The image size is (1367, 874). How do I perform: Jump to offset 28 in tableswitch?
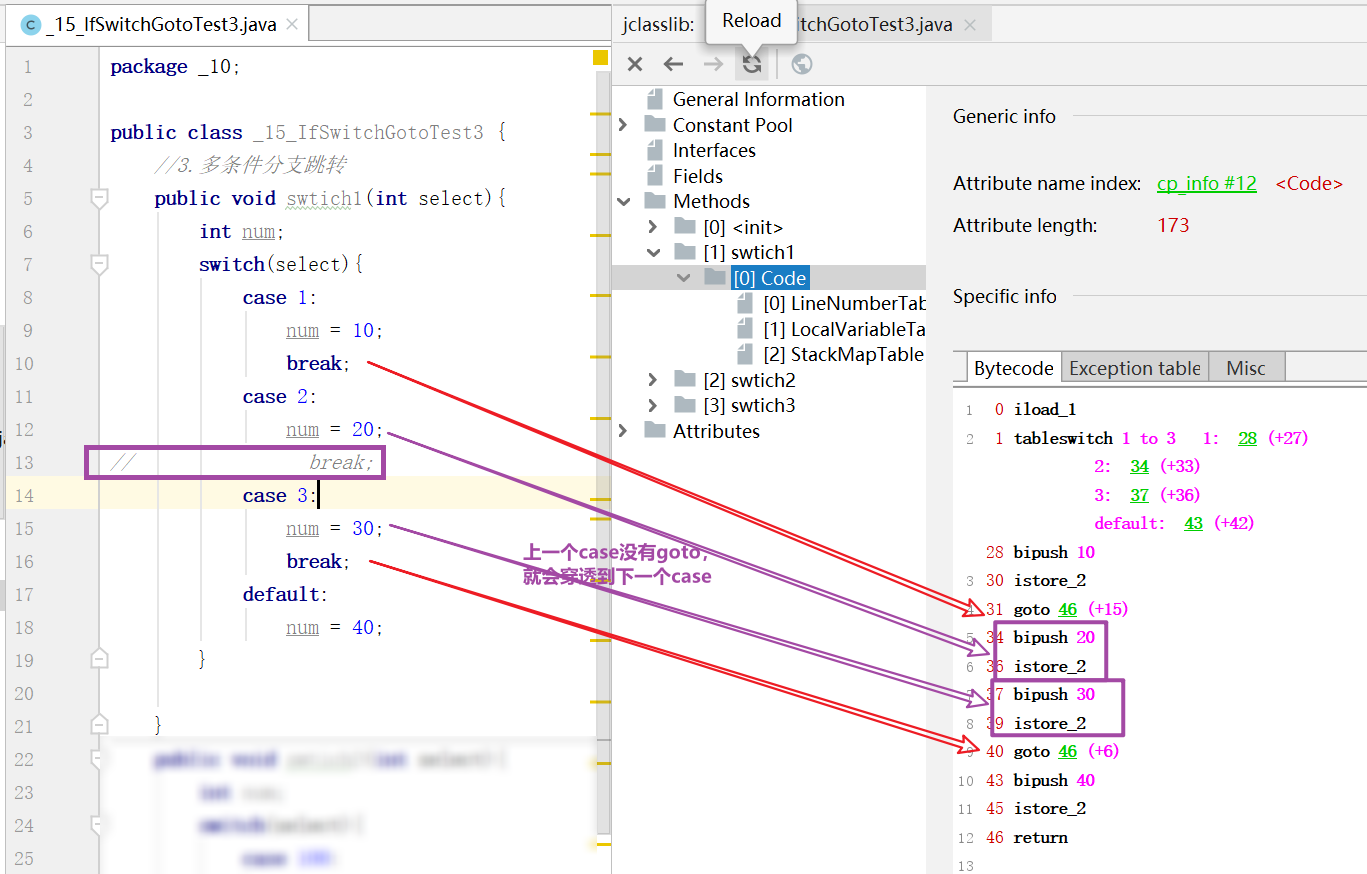click(1247, 438)
